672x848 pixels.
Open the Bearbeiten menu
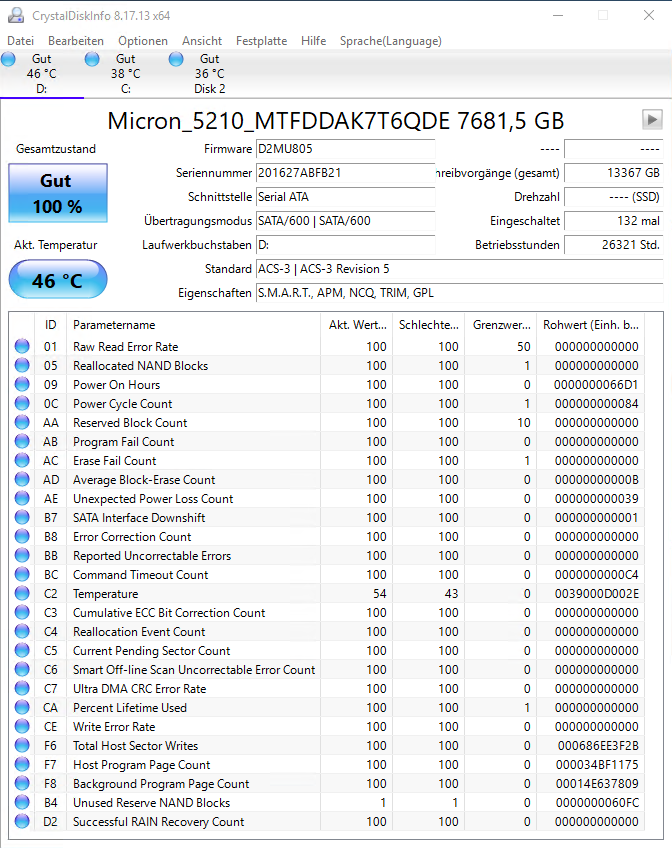[76, 41]
